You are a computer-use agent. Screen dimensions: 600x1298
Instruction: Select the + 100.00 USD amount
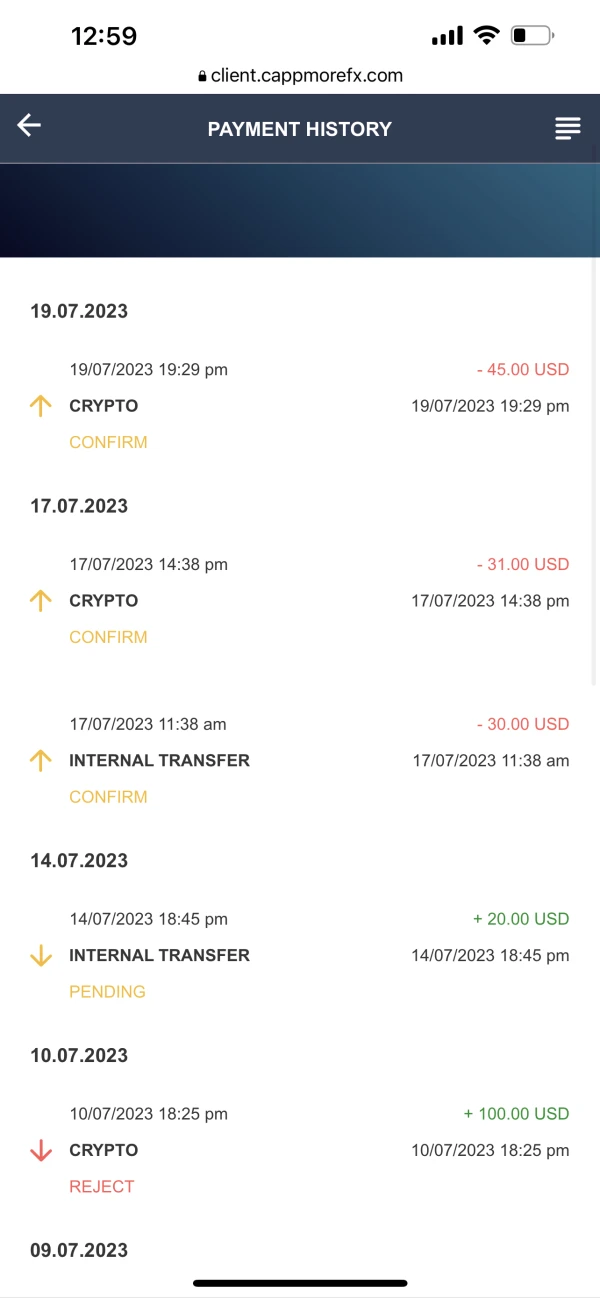tap(516, 1114)
